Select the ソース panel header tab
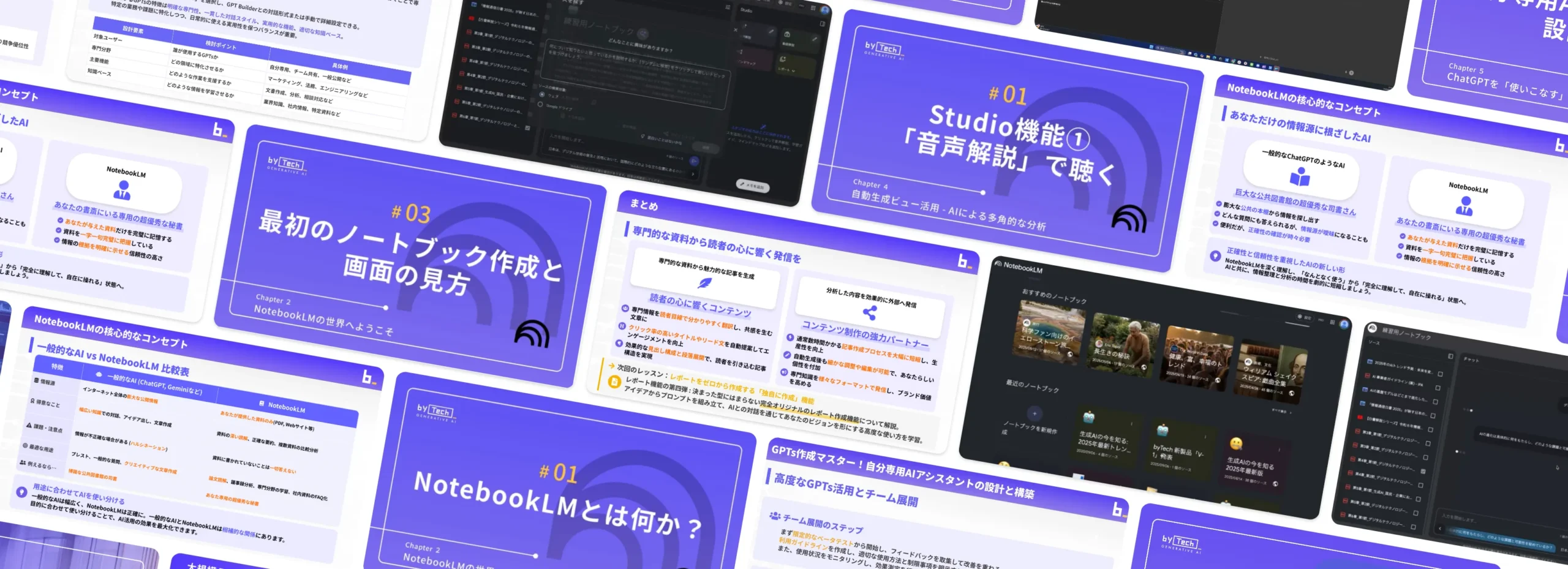The width and height of the screenshot is (1568, 569). [1374, 342]
